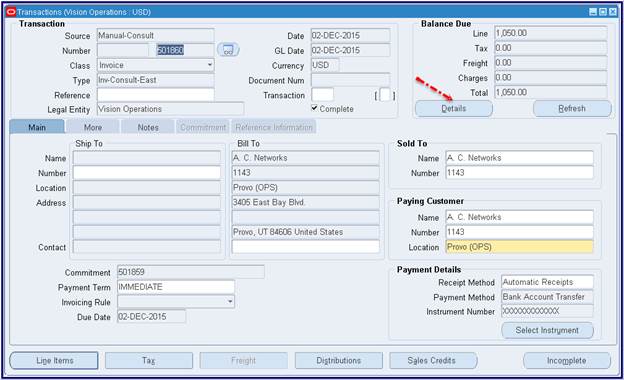Screen dimensions: 624x380
Task: Click the Ship To Contact field
Action: coord(147,247)
